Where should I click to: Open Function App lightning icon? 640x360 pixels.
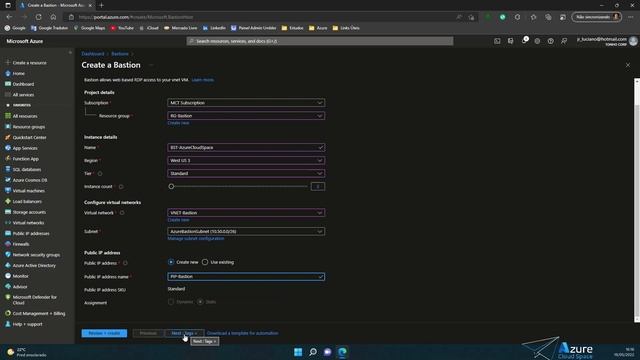(8, 159)
